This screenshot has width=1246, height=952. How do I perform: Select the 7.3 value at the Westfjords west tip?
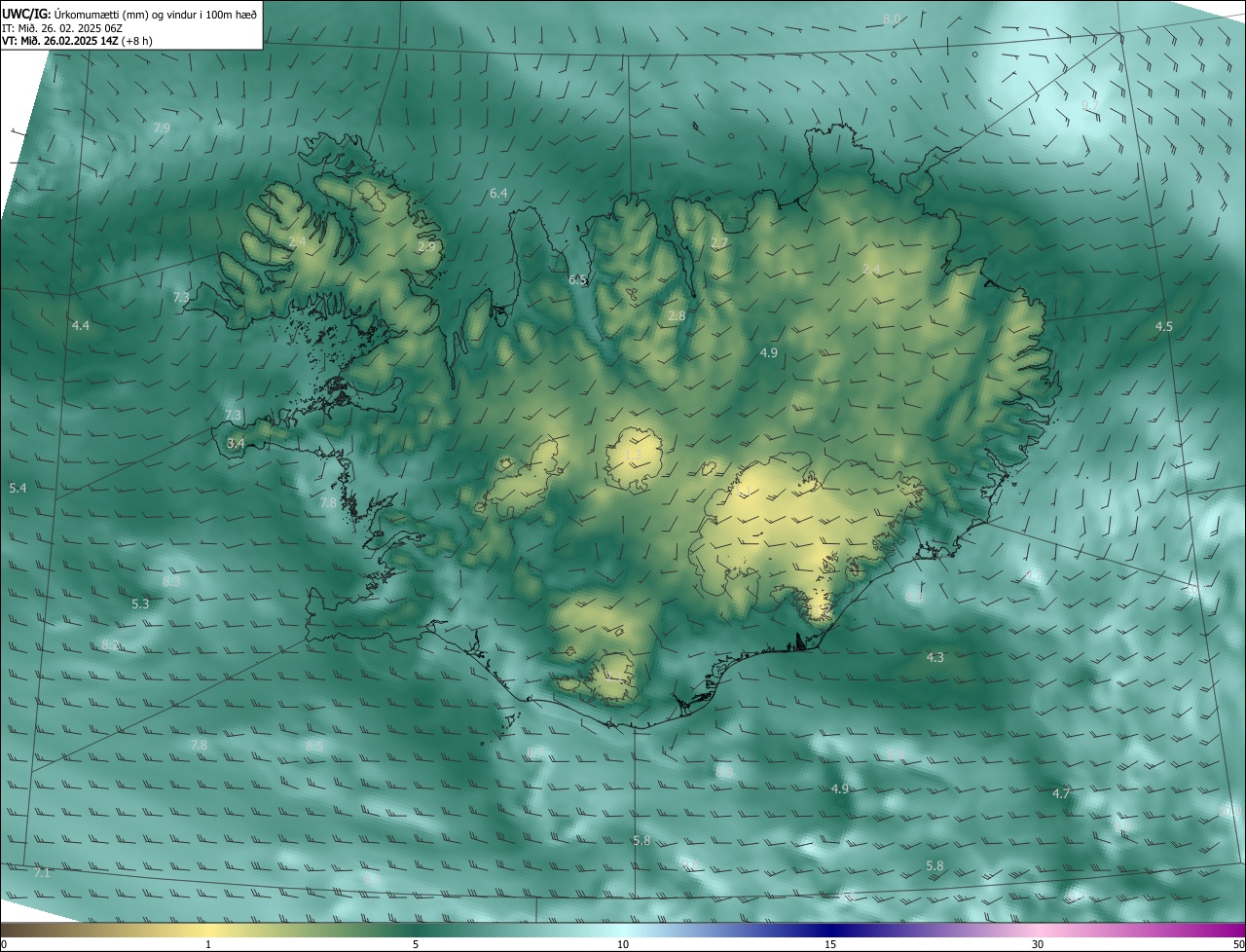pos(181,297)
